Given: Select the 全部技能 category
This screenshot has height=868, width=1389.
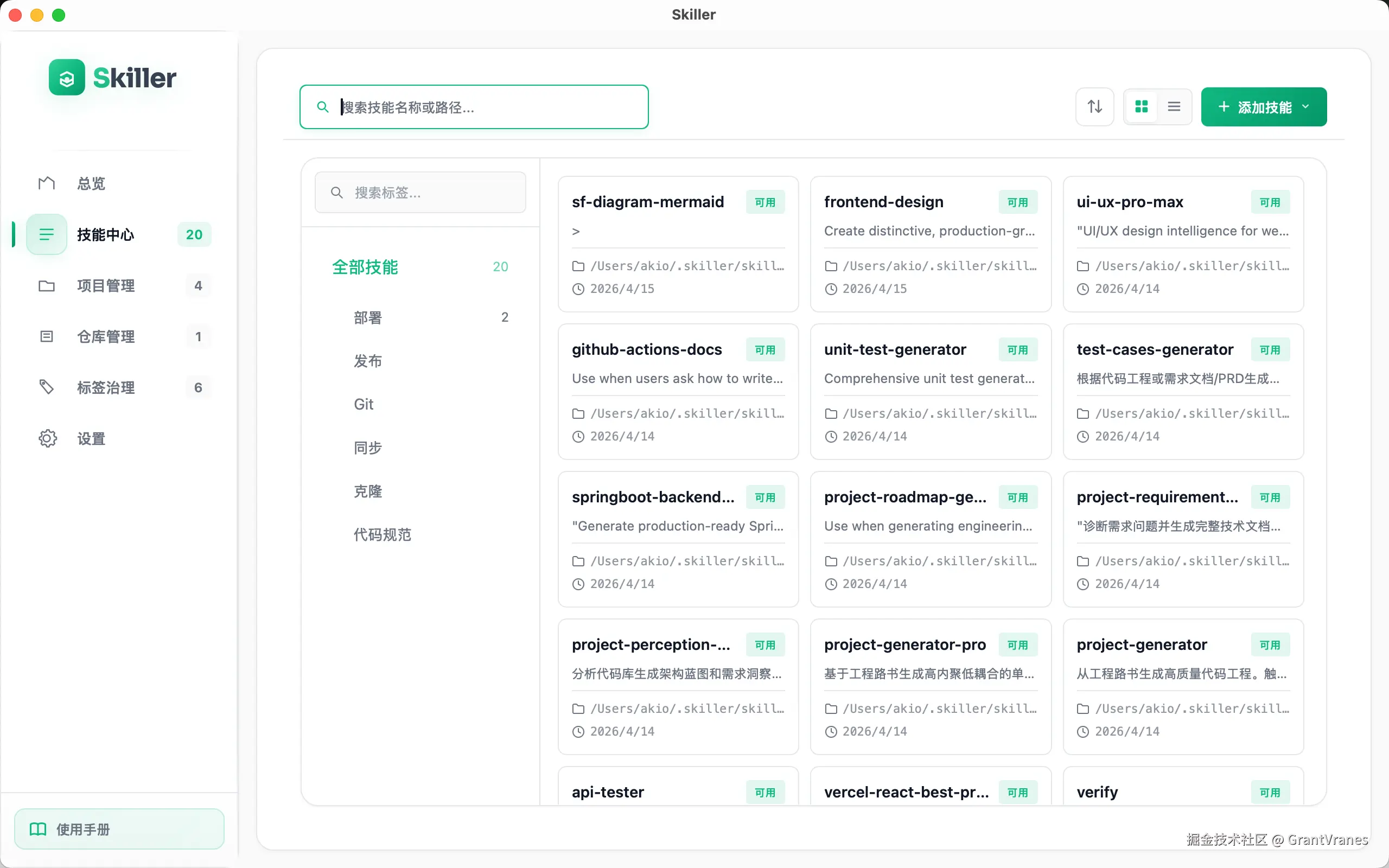Looking at the screenshot, I should tap(365, 267).
